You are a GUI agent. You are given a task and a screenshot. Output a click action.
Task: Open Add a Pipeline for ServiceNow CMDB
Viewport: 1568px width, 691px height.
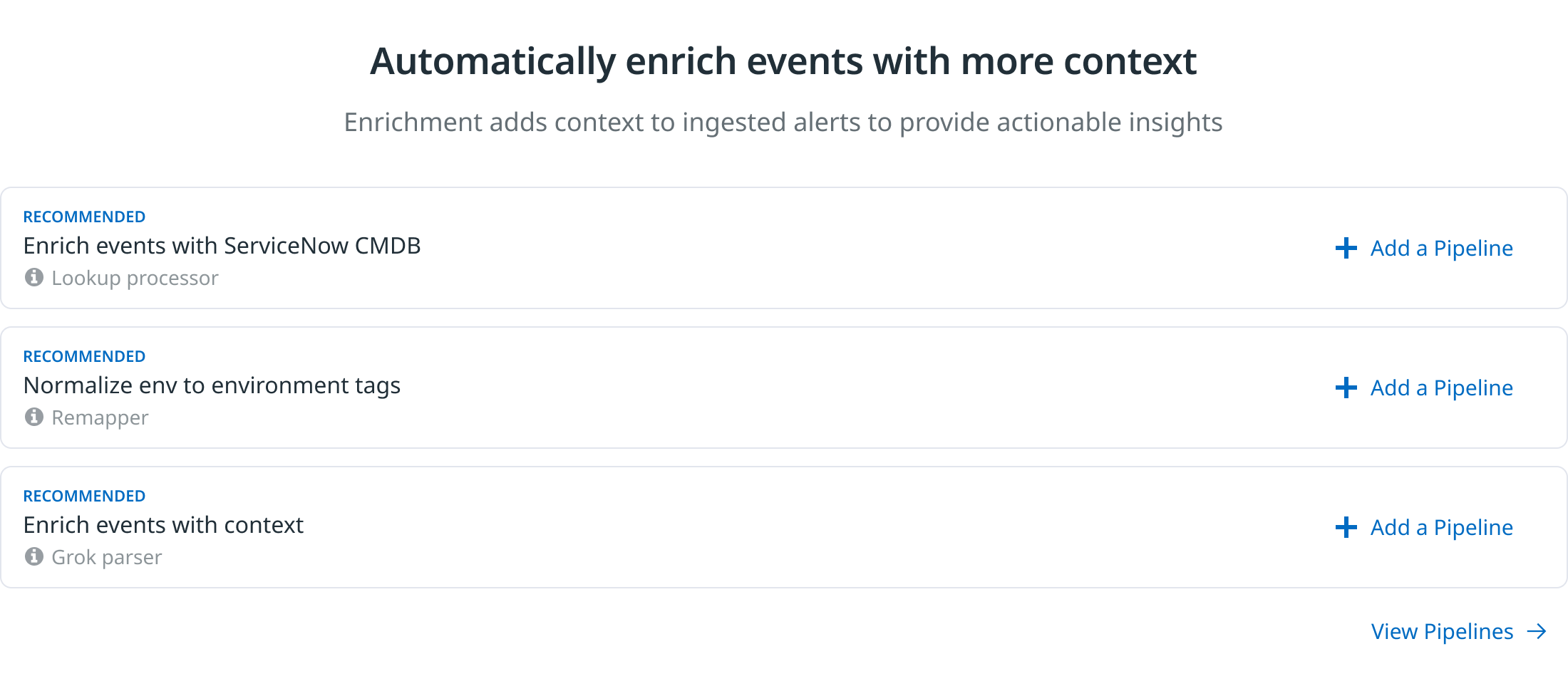(1440, 248)
